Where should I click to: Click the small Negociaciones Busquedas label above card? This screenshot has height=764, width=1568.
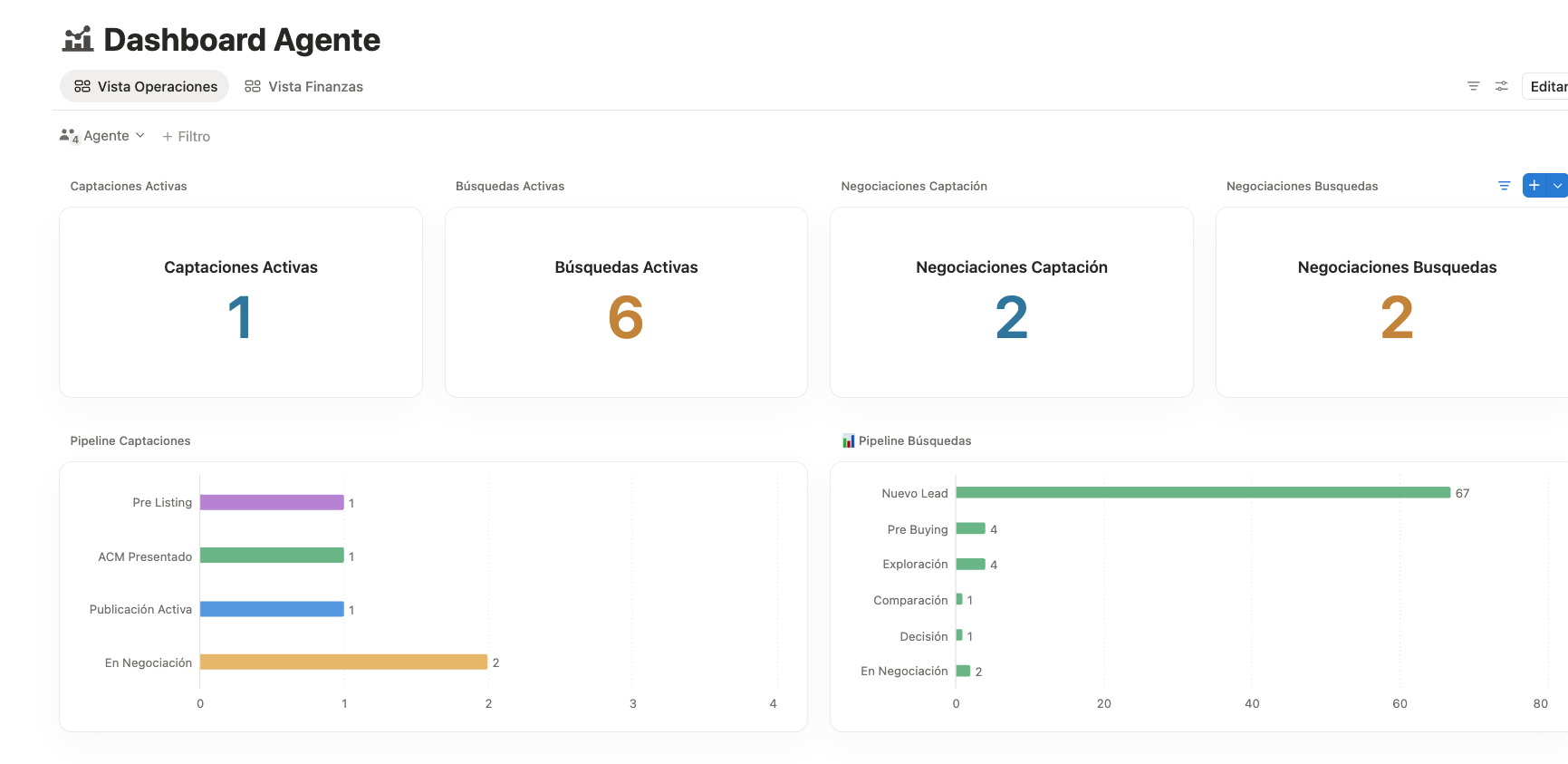(x=1302, y=186)
